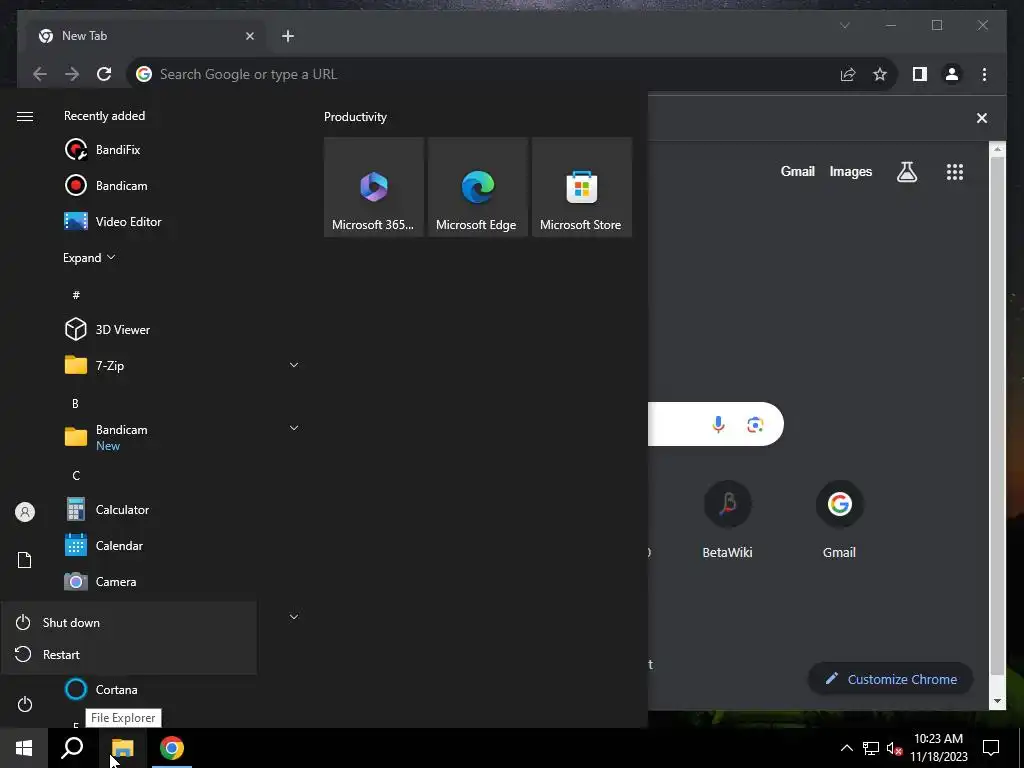
Task: Expand the 7-Zip folder chevron
Action: point(294,365)
